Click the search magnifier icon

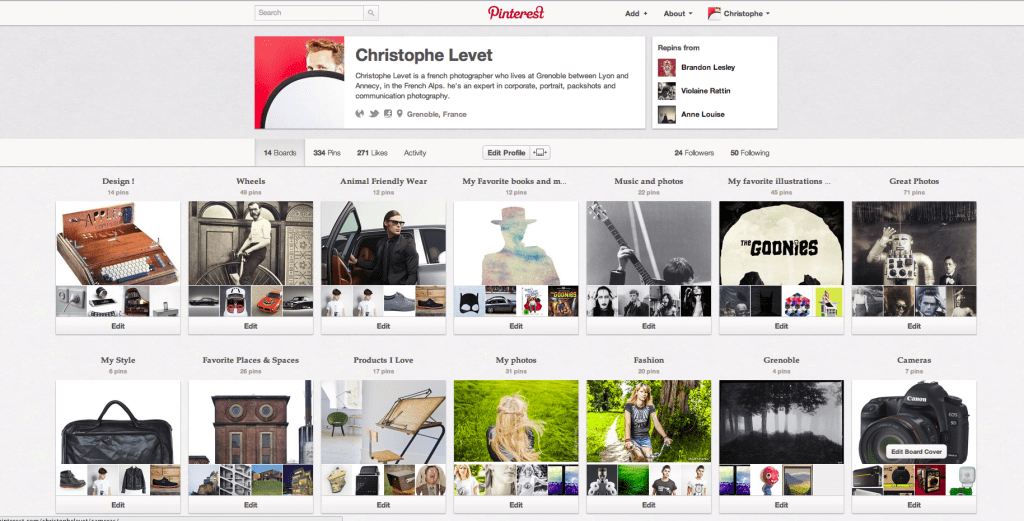[371, 12]
